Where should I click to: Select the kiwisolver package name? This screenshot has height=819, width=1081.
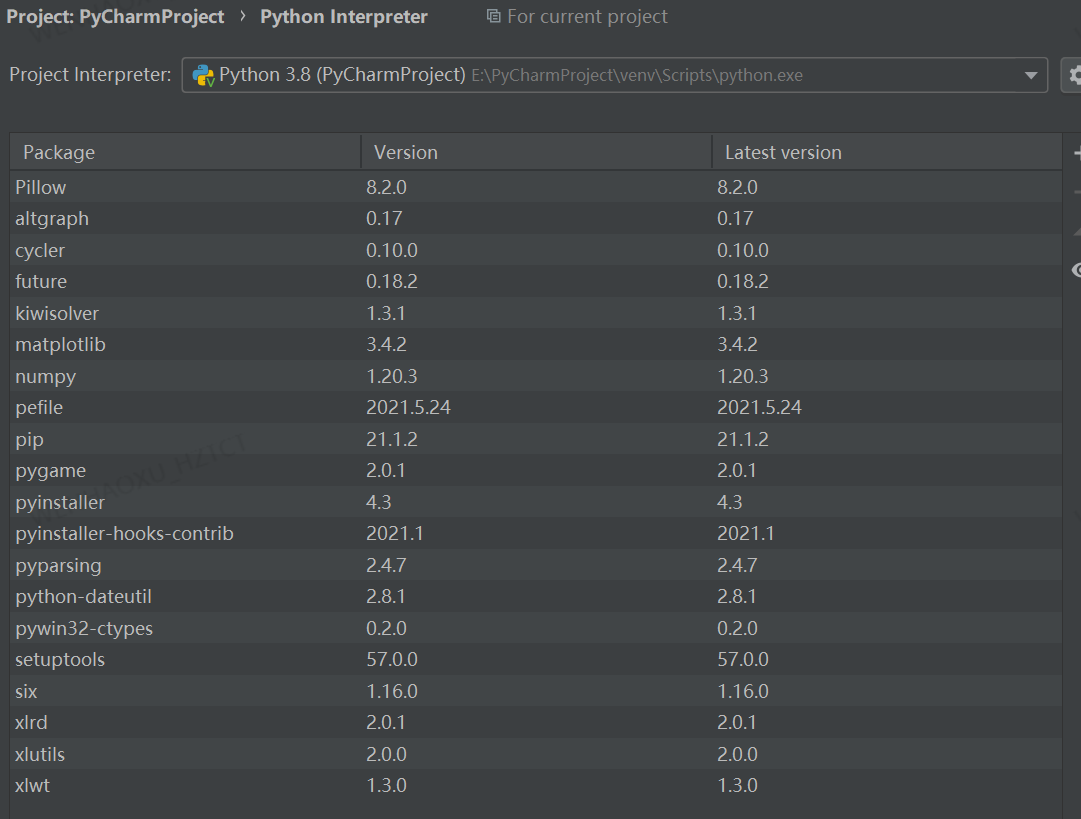point(57,313)
